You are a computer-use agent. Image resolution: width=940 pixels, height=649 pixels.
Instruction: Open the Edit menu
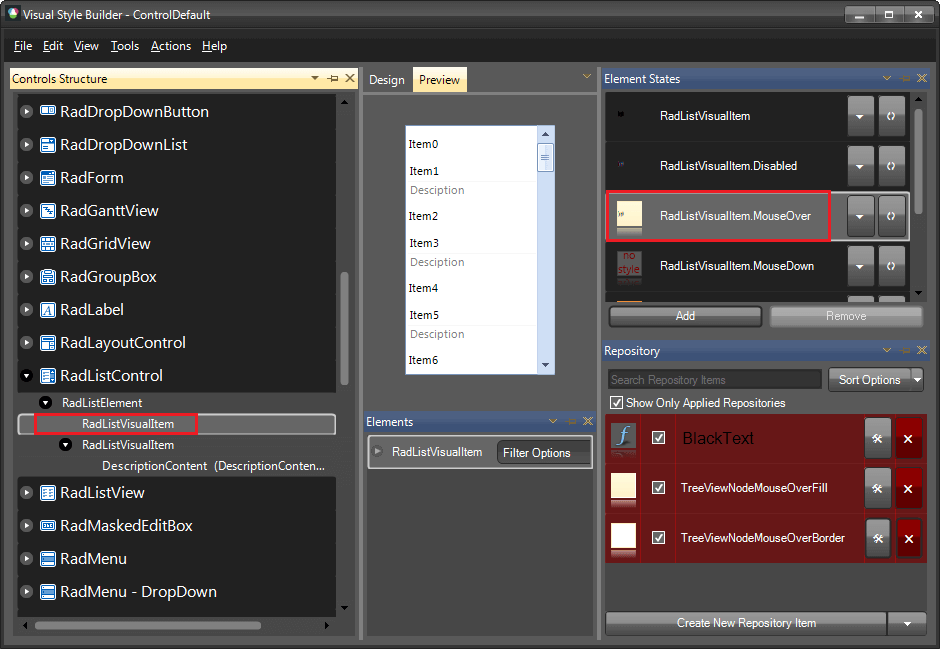[53, 46]
